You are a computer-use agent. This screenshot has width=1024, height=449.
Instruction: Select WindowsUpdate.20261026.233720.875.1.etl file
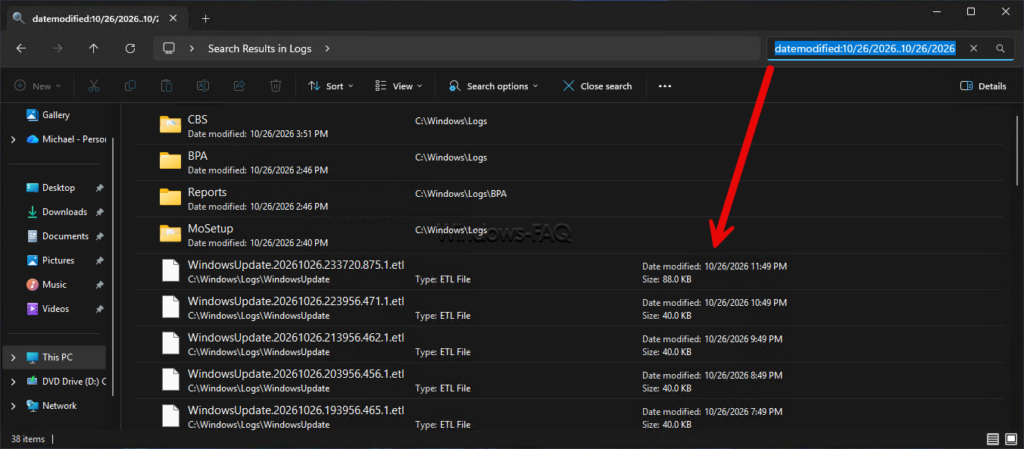click(569, 271)
